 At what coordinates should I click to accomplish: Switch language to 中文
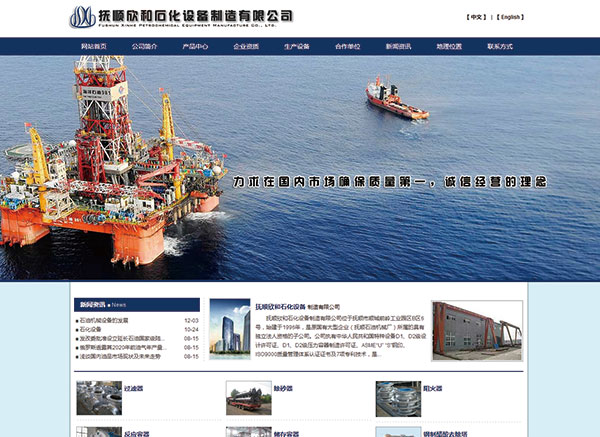click(477, 17)
